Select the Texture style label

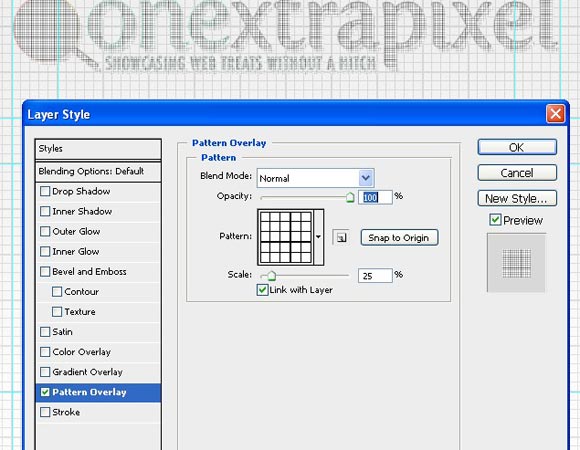point(80,312)
